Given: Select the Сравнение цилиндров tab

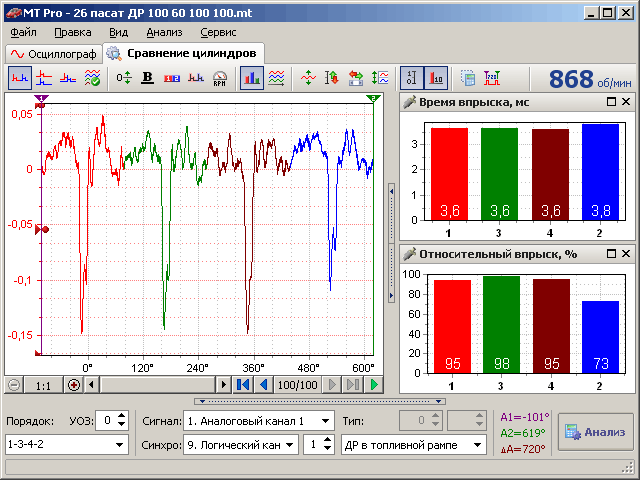Looking at the screenshot, I should tap(183, 53).
